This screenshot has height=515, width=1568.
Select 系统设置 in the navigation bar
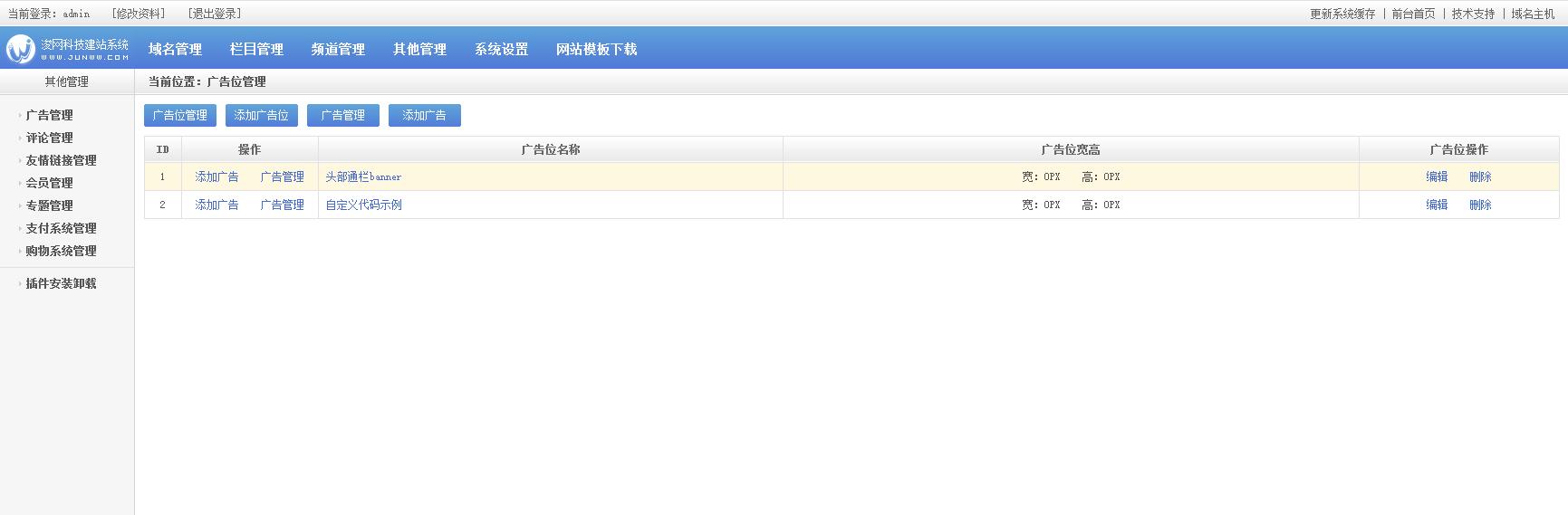pyautogui.click(x=501, y=49)
